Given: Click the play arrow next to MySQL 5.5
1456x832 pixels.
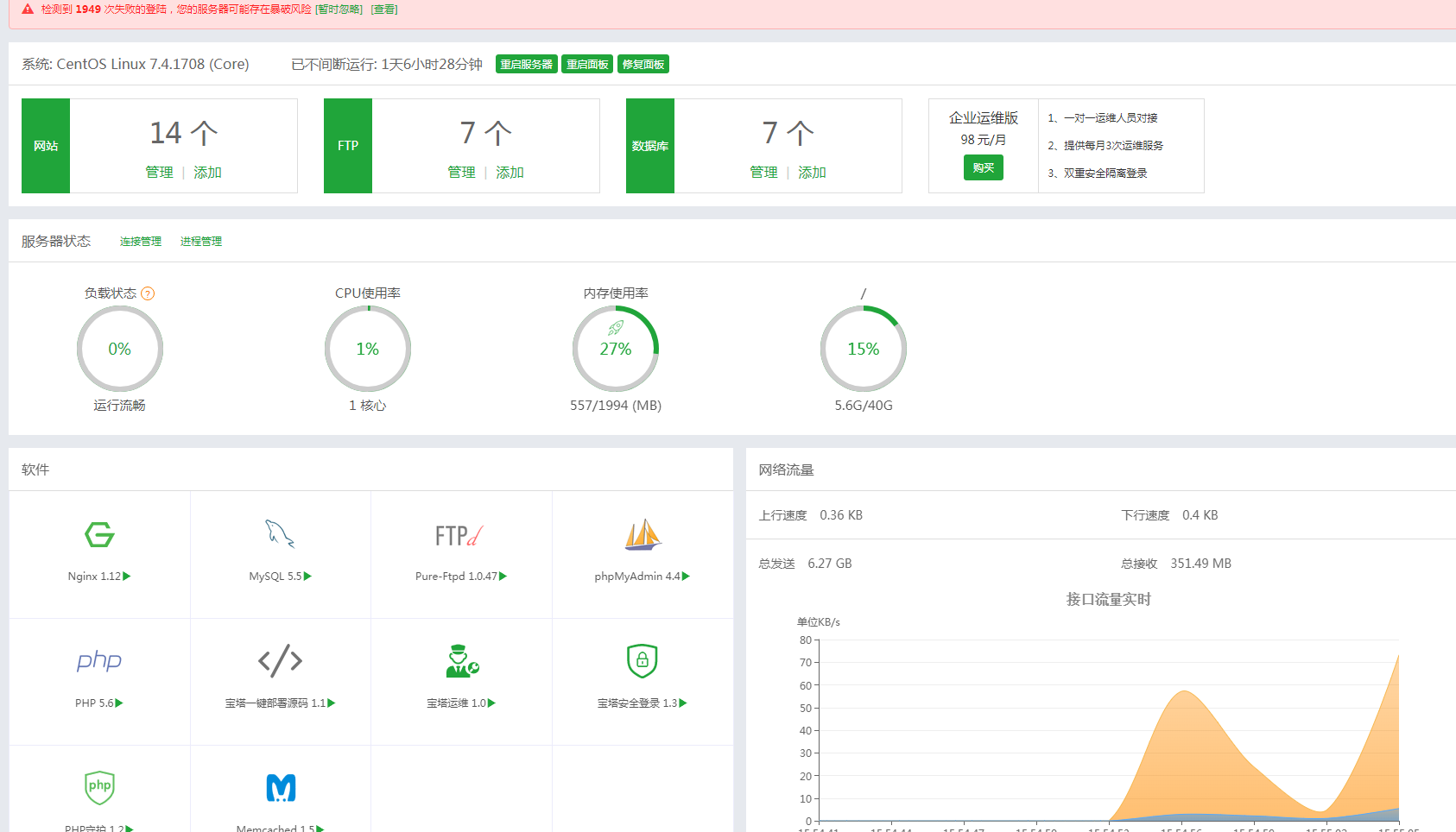Looking at the screenshot, I should click(x=307, y=577).
